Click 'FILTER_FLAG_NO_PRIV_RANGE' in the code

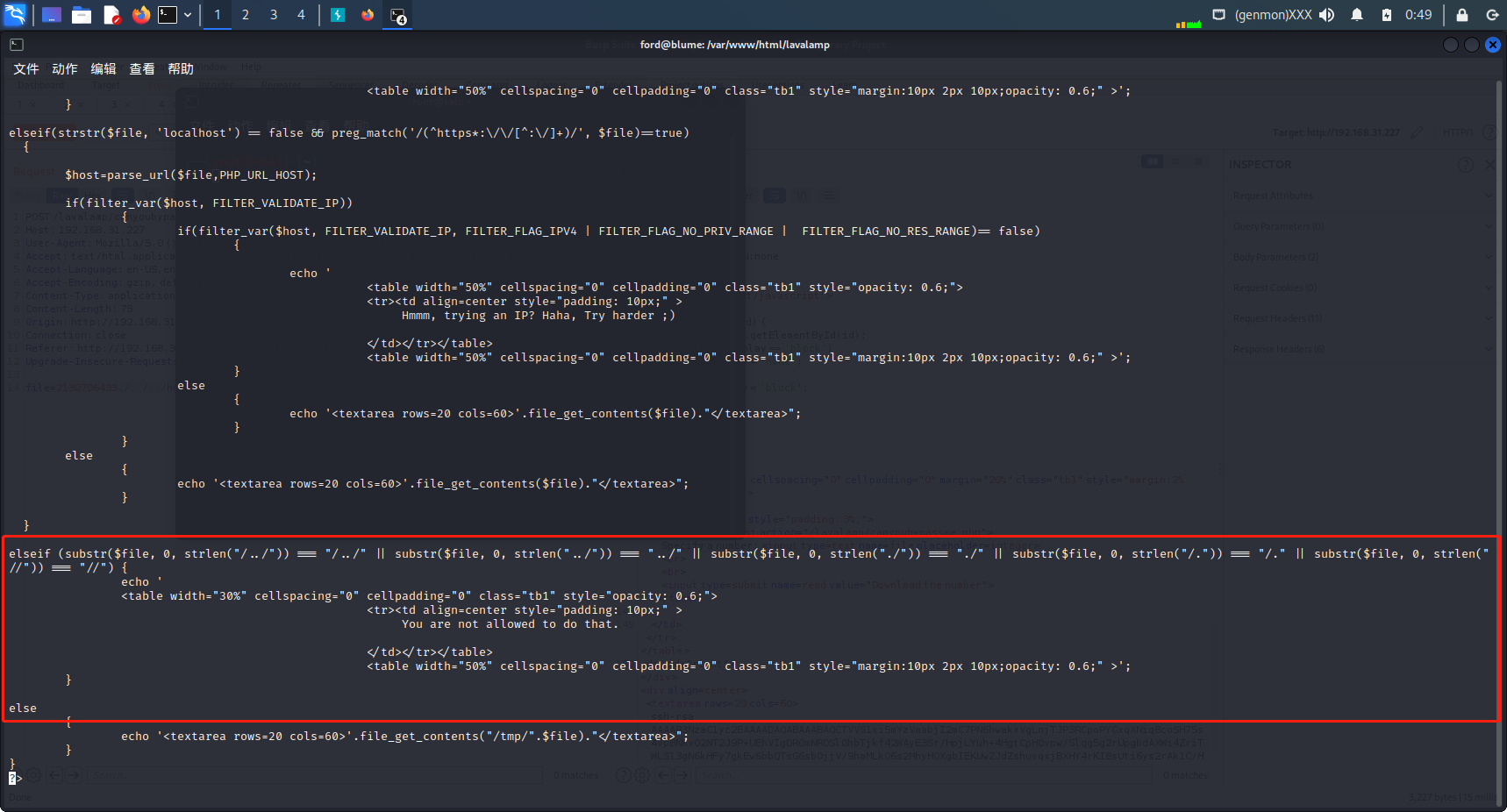686,231
